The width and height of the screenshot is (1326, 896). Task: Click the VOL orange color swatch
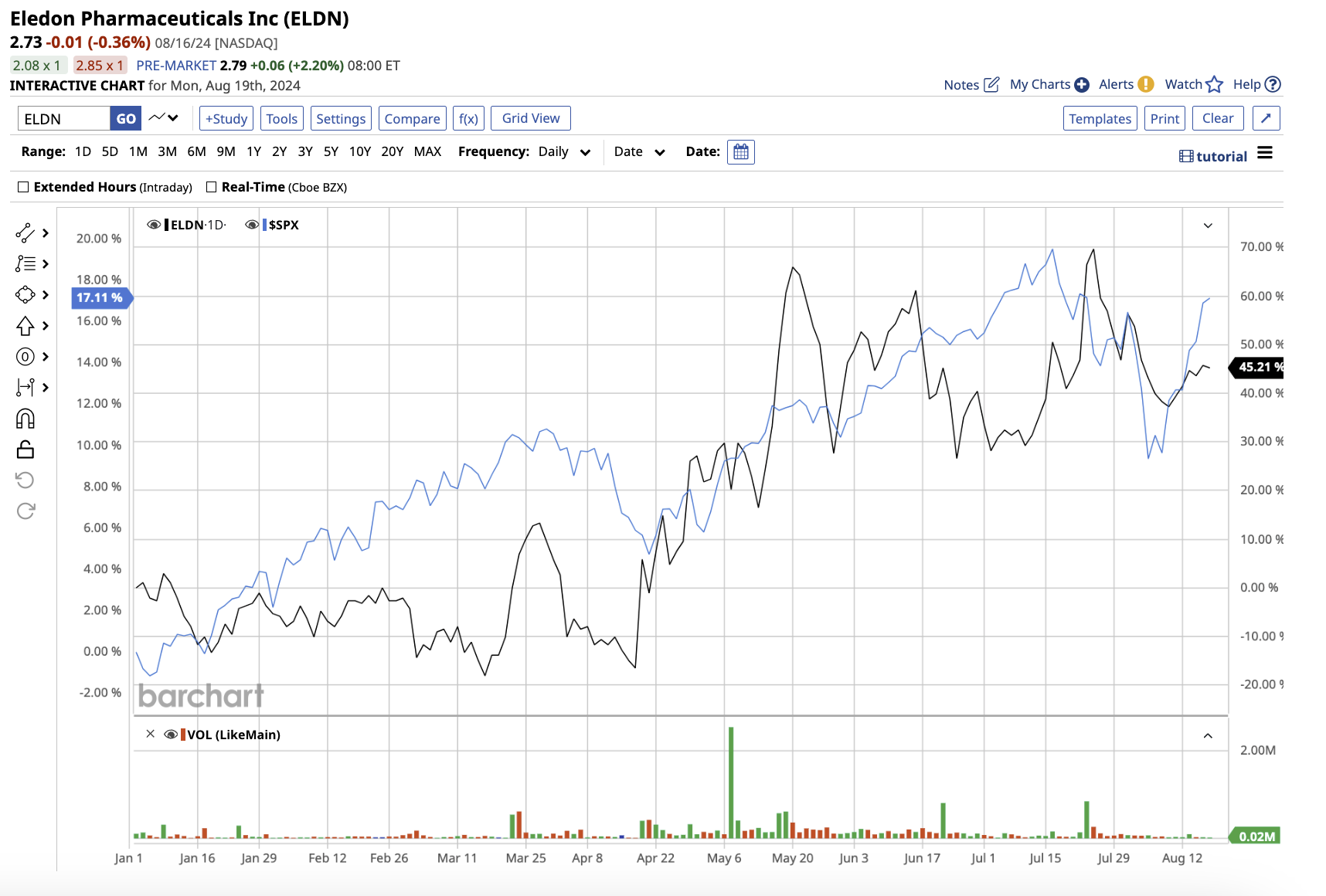(x=183, y=735)
